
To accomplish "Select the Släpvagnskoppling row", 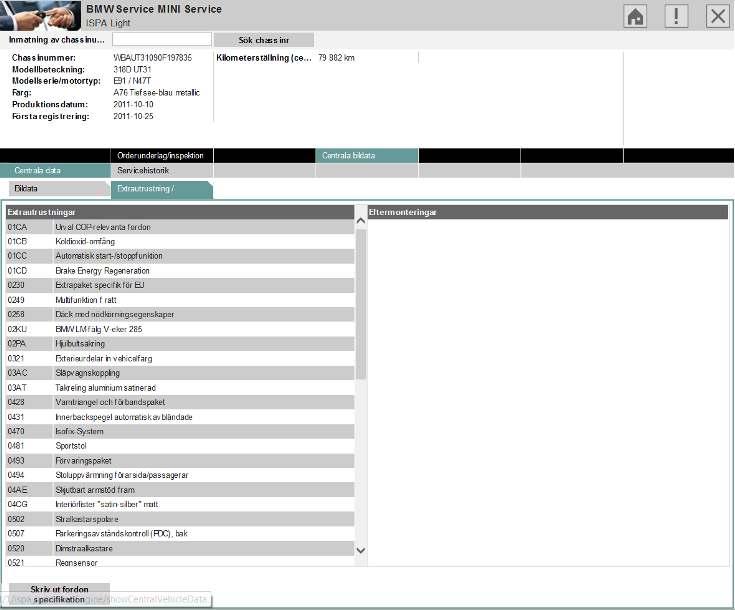I will click(x=180, y=373).
